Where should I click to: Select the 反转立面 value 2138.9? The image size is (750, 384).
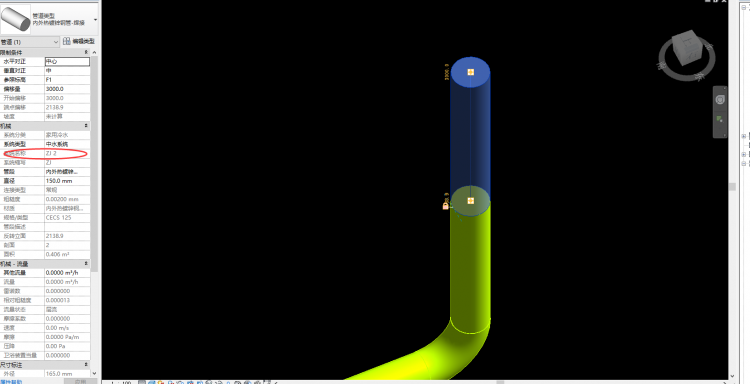[67, 236]
